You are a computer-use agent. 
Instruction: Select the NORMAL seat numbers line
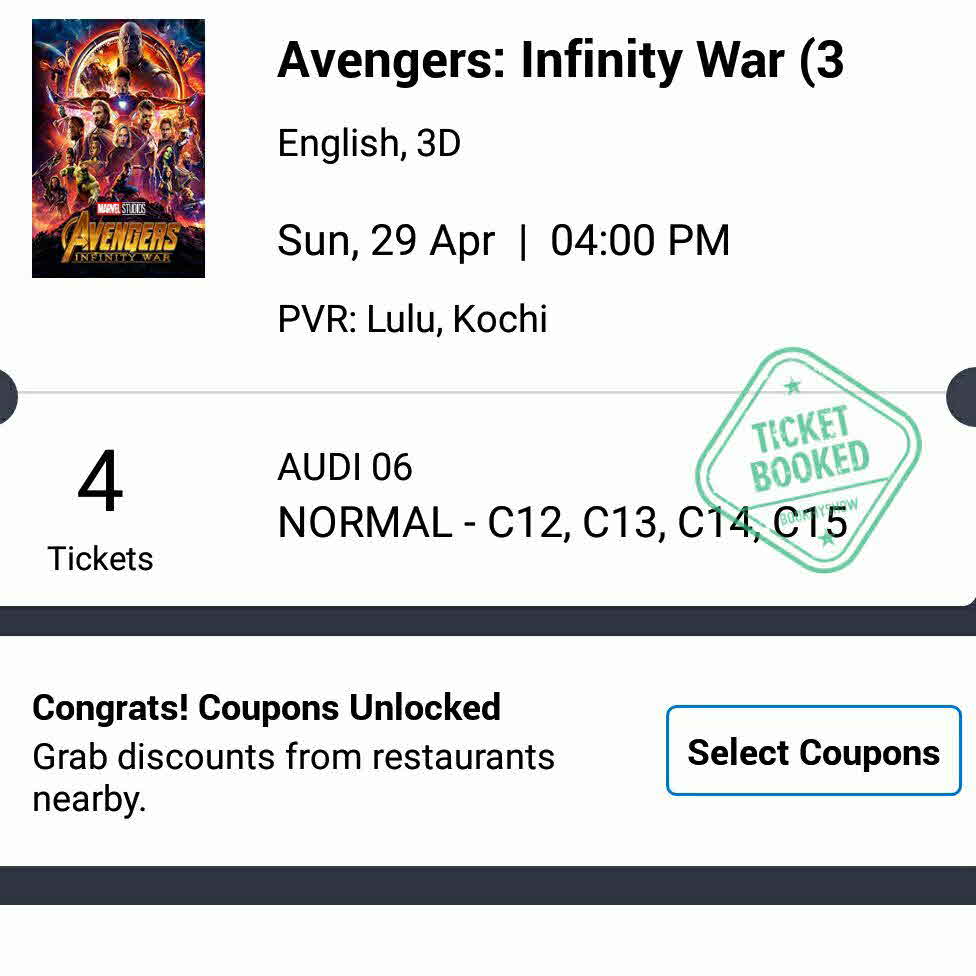pyautogui.click(x=562, y=523)
